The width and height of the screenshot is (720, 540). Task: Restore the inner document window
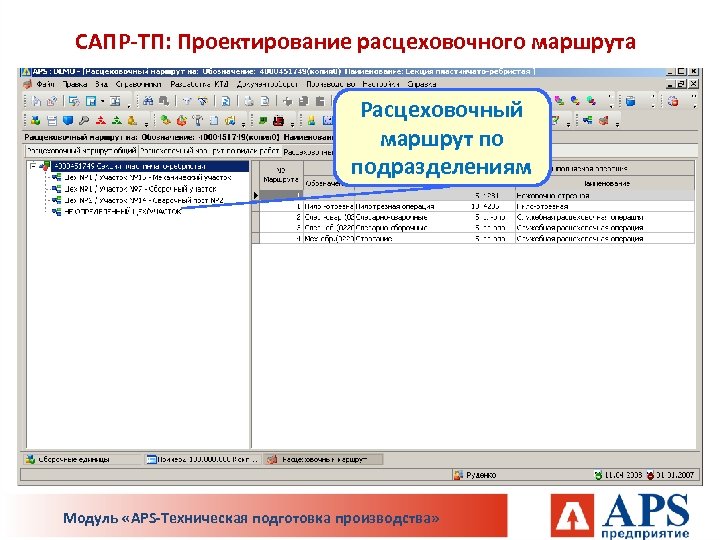[x=682, y=84]
